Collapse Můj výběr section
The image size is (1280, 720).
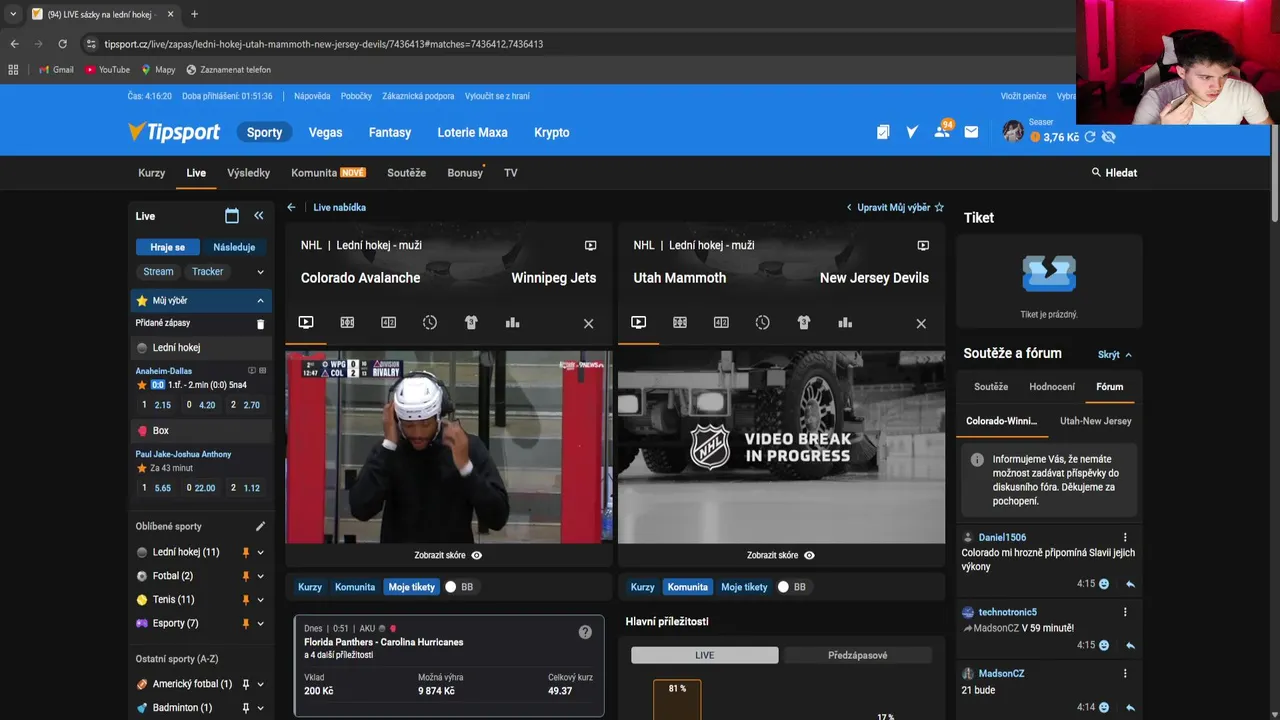(260, 300)
